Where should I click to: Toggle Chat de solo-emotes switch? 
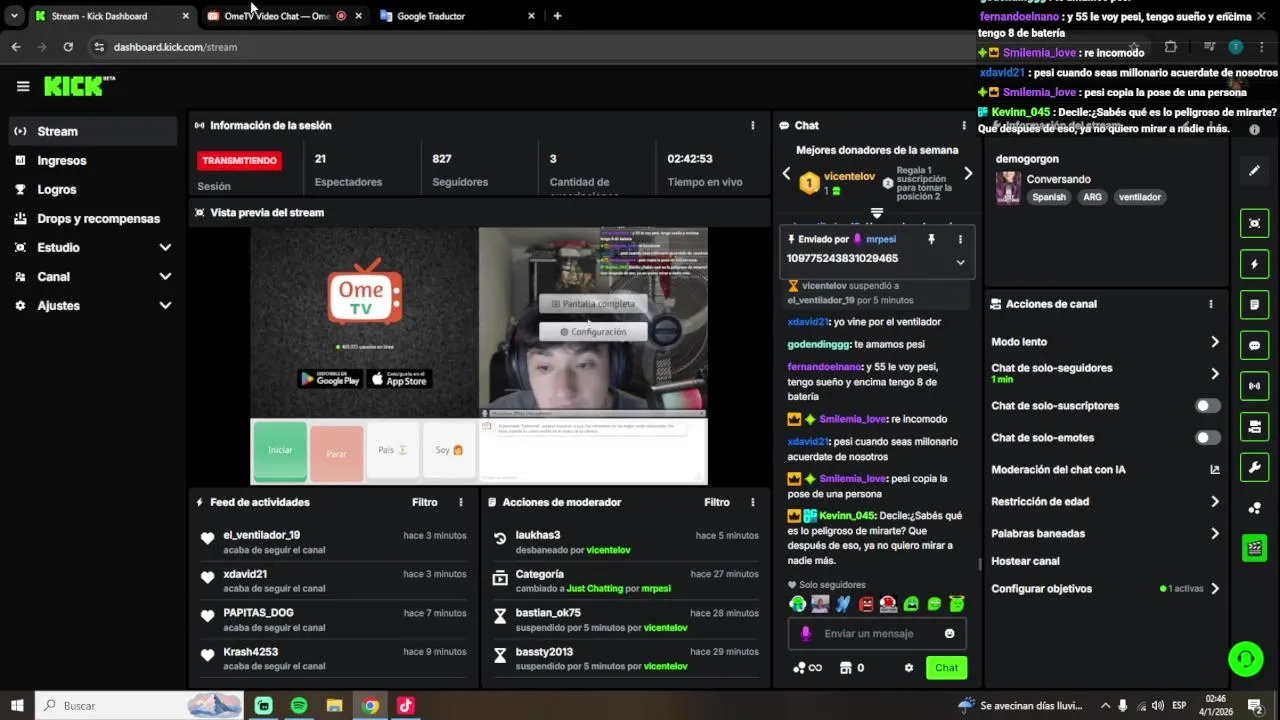(x=1208, y=438)
